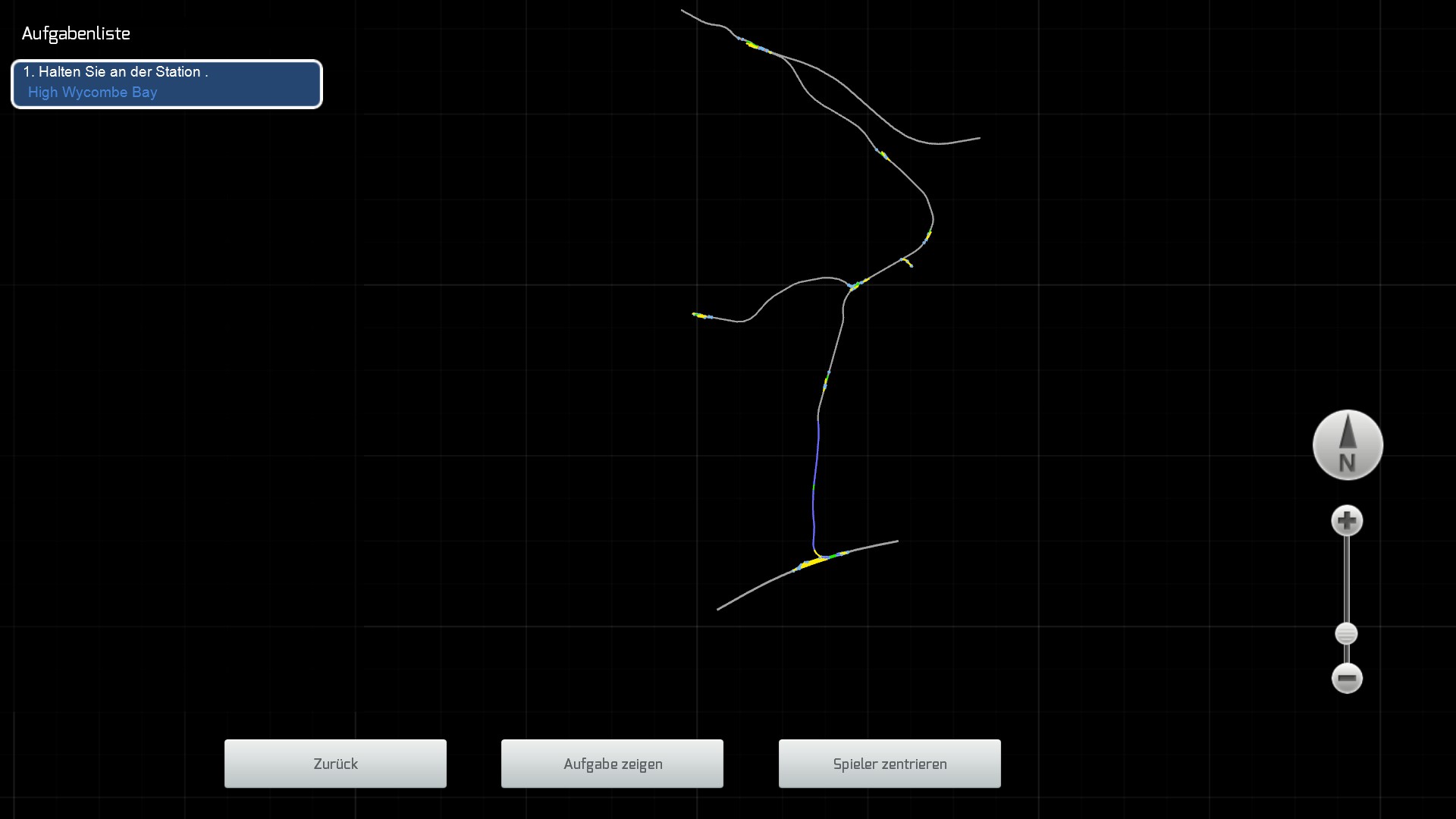Zoom out with the minus button
The width and height of the screenshot is (1456, 819).
tap(1347, 678)
